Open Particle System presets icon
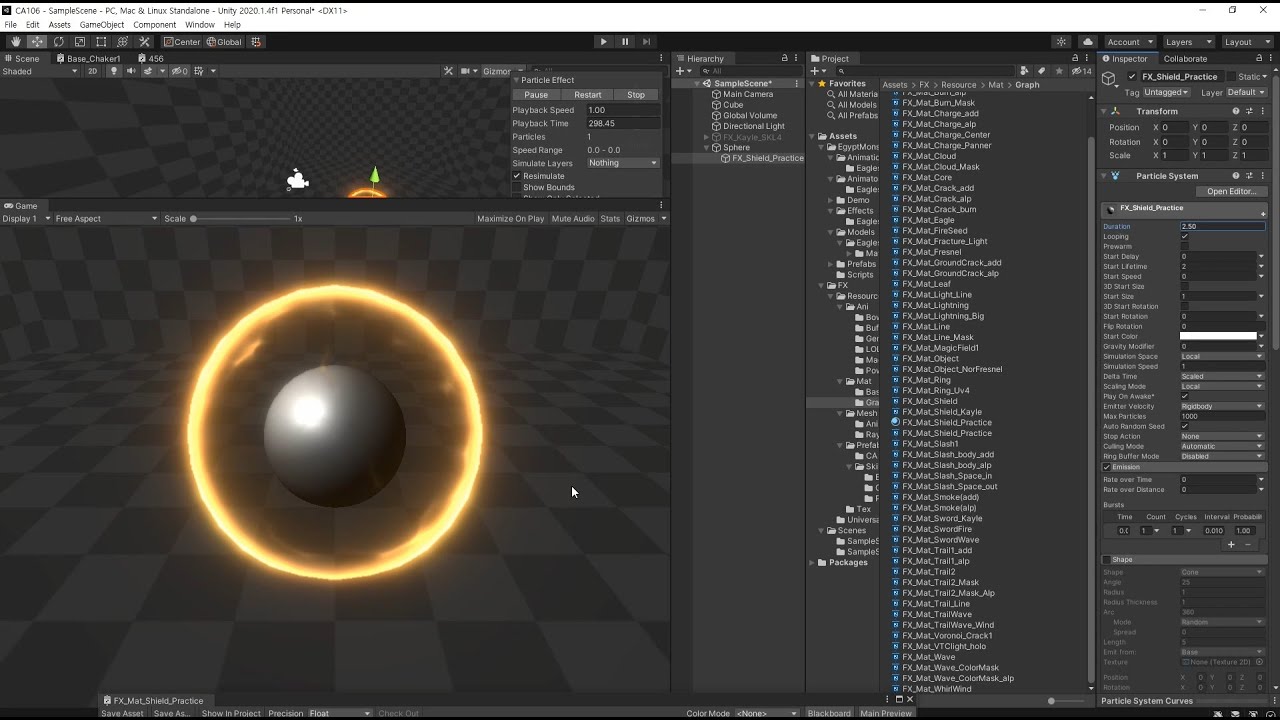The width and height of the screenshot is (1280, 720). [x=1249, y=176]
